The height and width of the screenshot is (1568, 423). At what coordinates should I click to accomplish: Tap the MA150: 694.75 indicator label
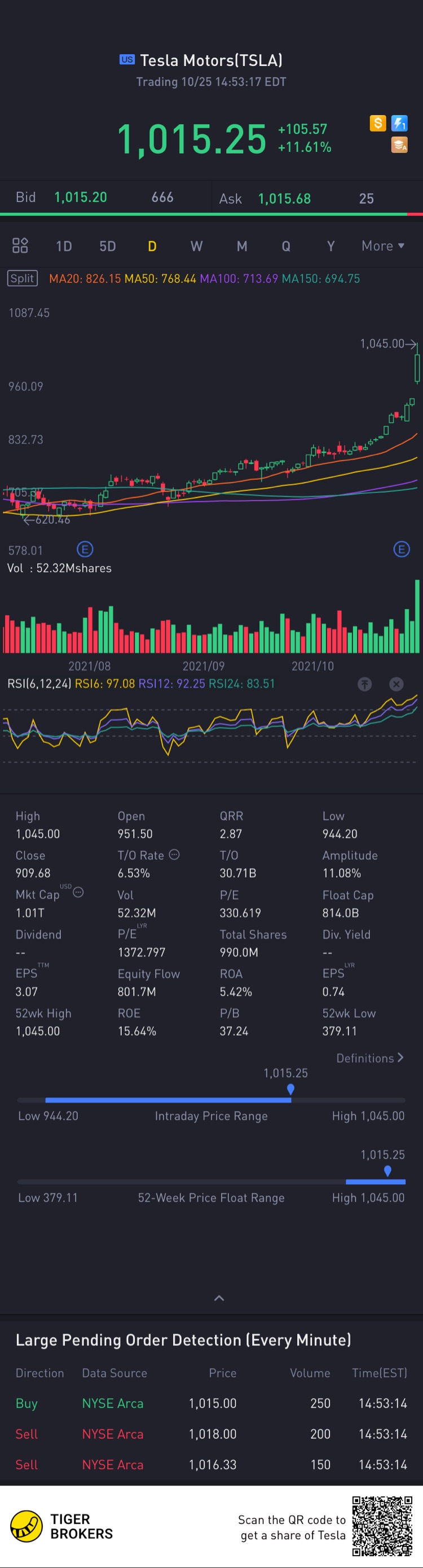click(x=321, y=278)
